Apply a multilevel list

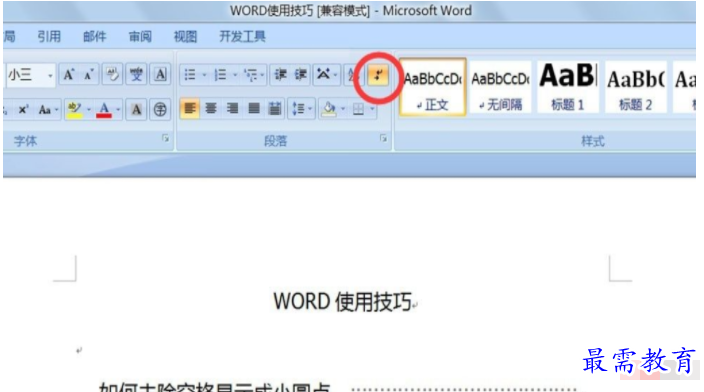(x=250, y=75)
